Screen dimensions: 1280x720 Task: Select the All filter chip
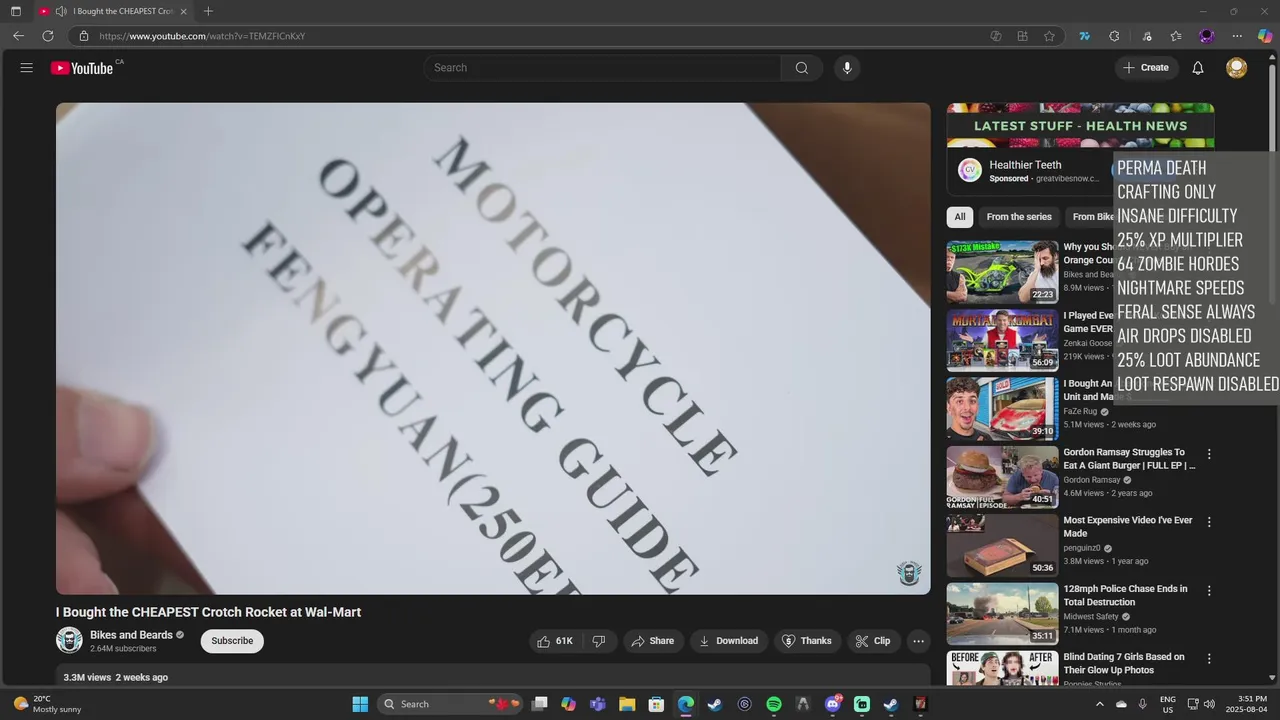point(960,217)
